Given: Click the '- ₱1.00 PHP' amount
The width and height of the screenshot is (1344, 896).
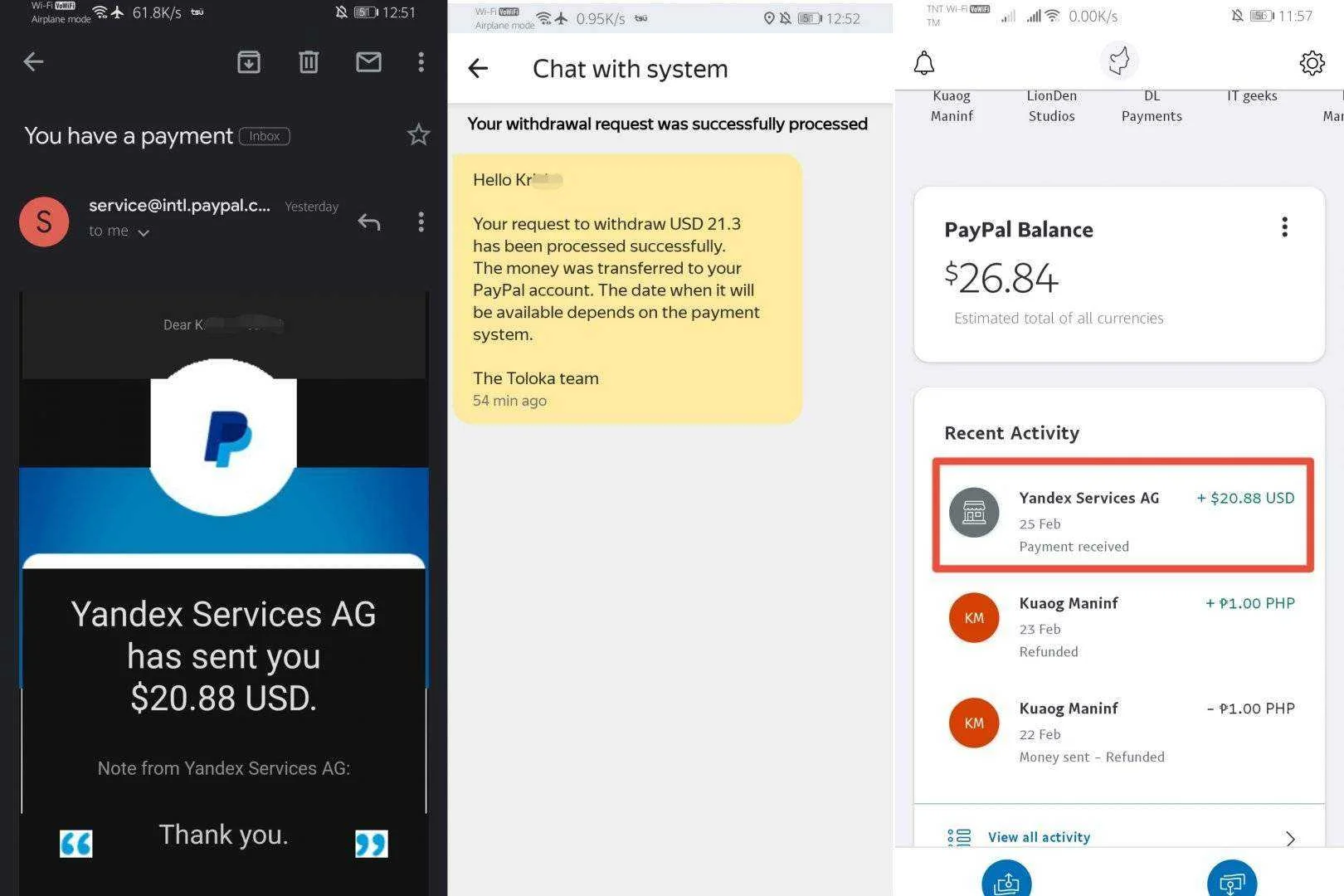Looking at the screenshot, I should (1251, 709).
